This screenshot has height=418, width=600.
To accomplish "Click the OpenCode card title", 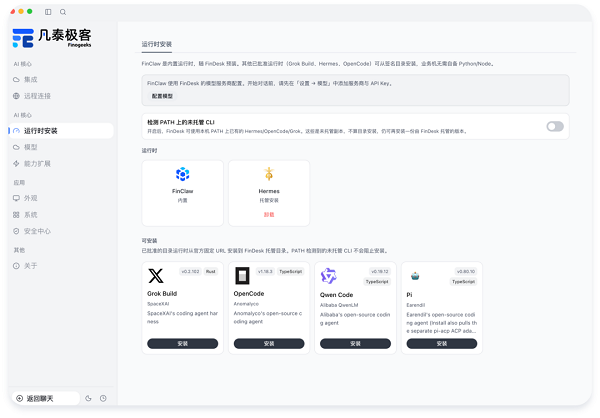I will pyautogui.click(x=249, y=294).
